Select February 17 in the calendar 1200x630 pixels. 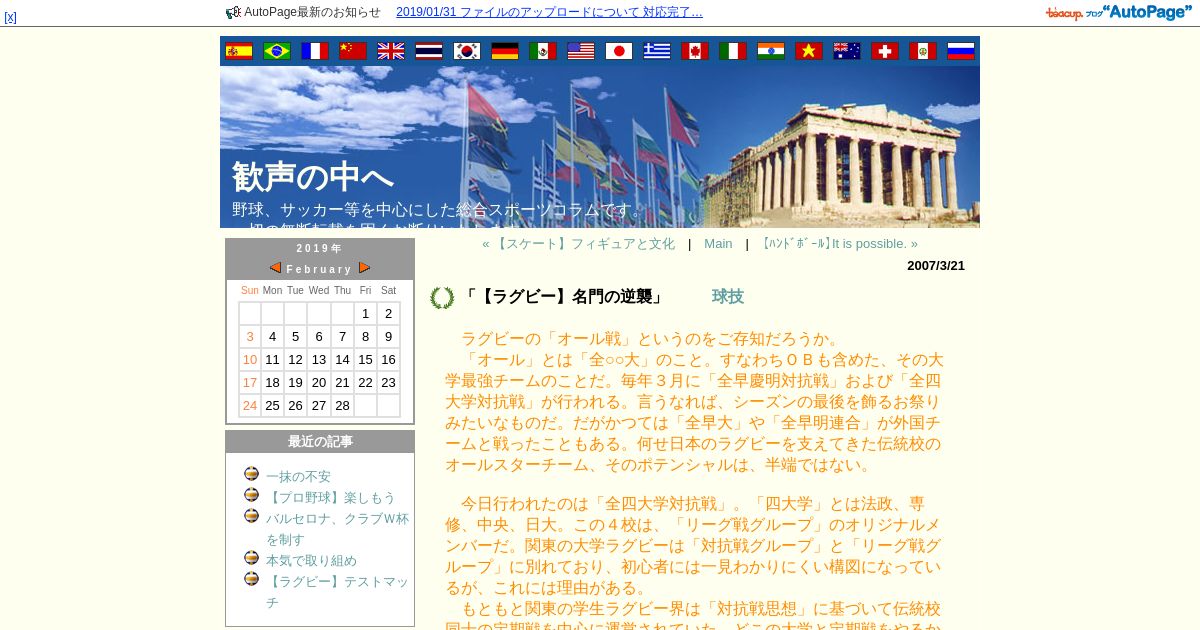[250, 383]
